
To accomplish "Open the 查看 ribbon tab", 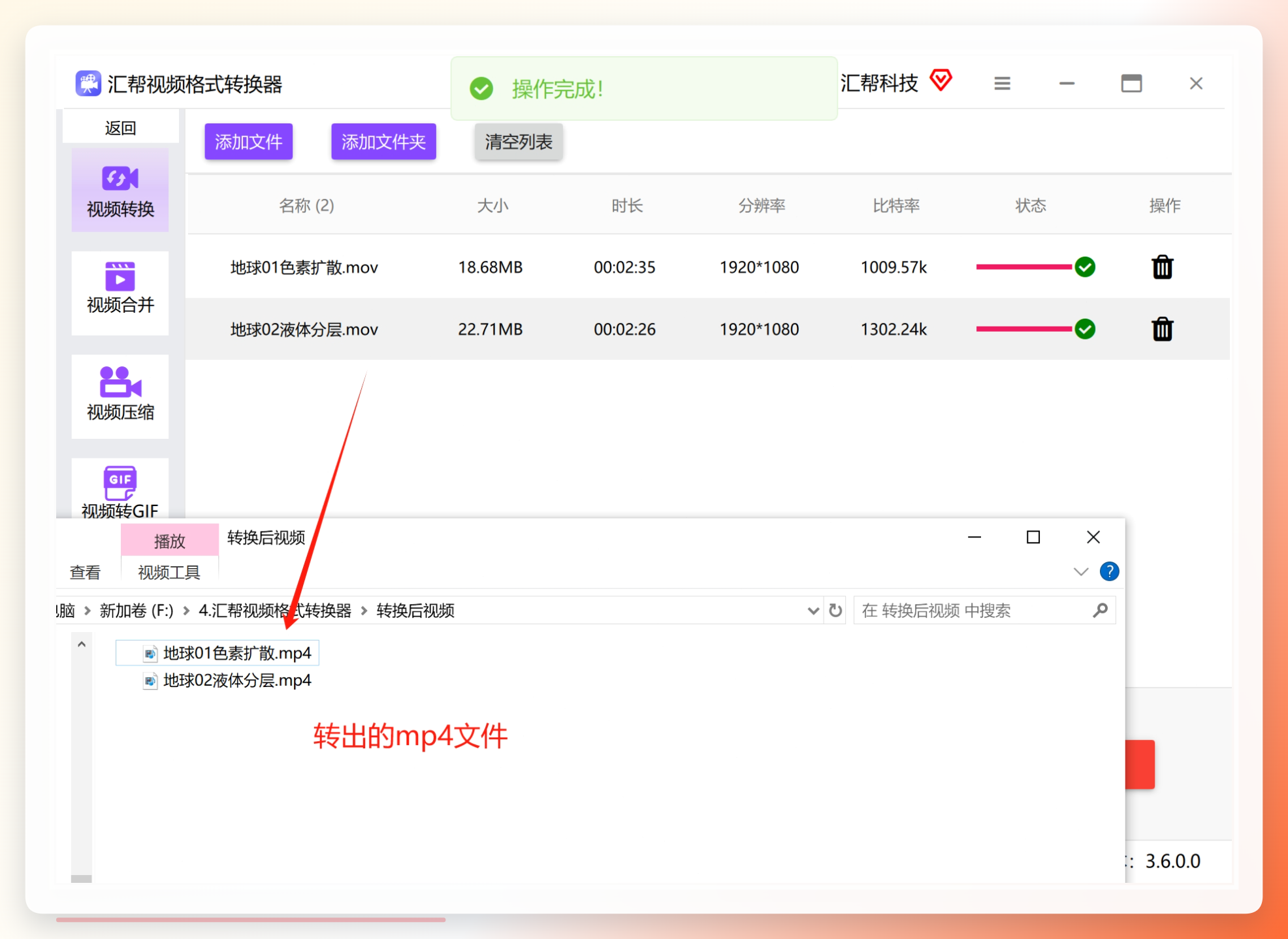I will 86,573.
